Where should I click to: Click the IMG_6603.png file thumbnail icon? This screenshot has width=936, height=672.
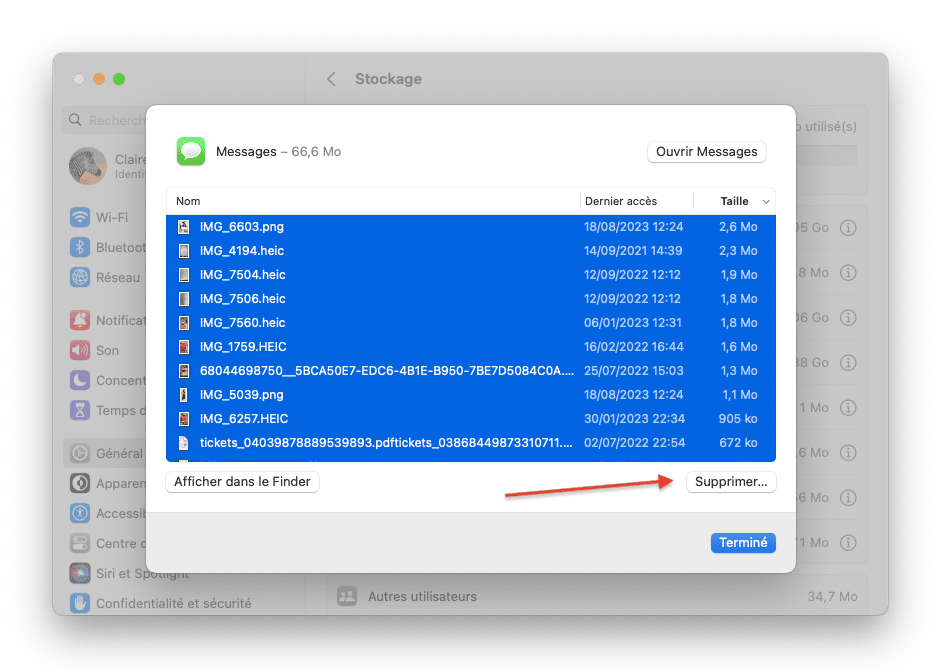tap(183, 227)
